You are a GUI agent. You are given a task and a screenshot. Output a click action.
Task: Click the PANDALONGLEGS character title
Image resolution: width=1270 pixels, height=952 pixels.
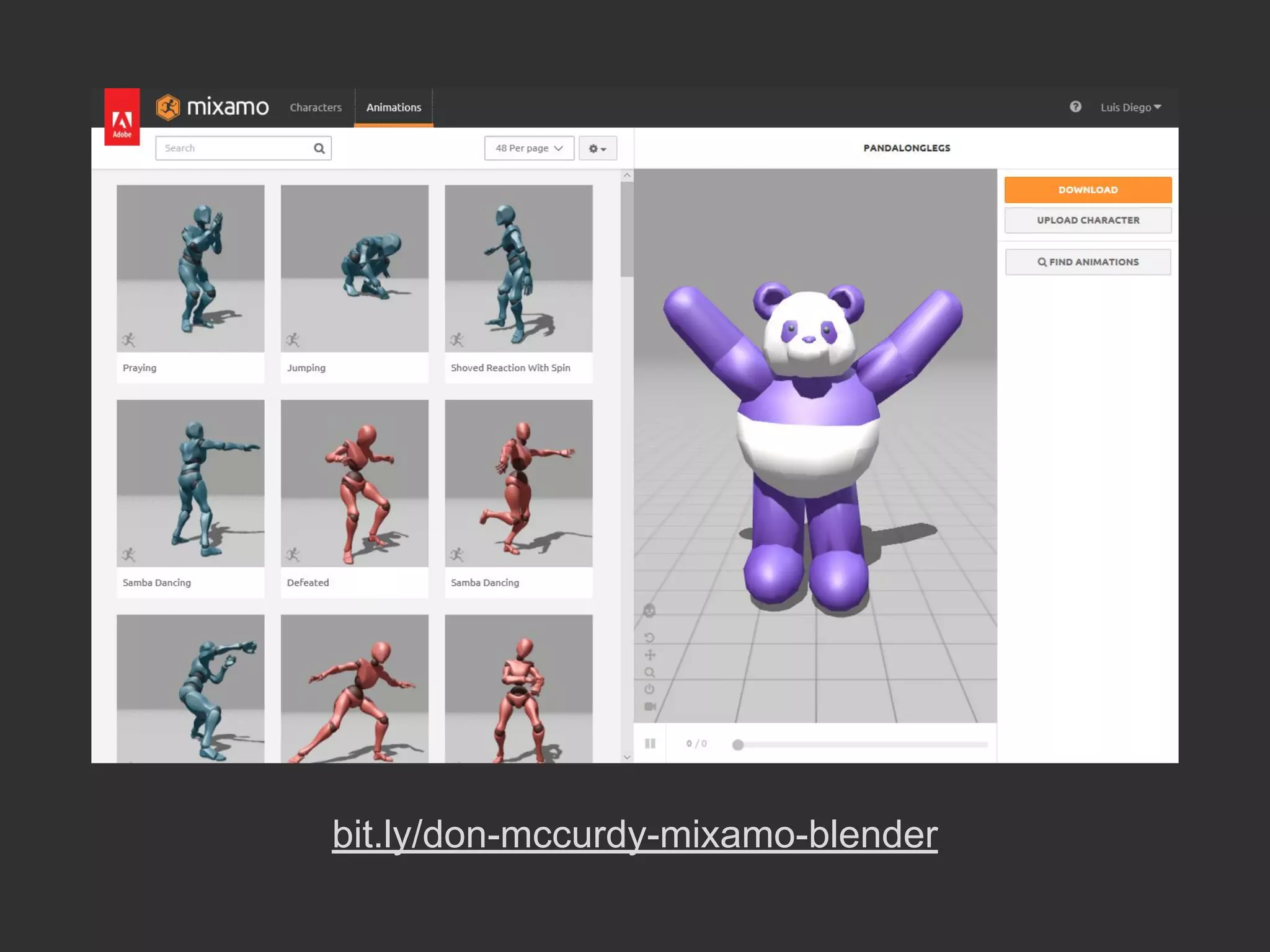pos(907,148)
